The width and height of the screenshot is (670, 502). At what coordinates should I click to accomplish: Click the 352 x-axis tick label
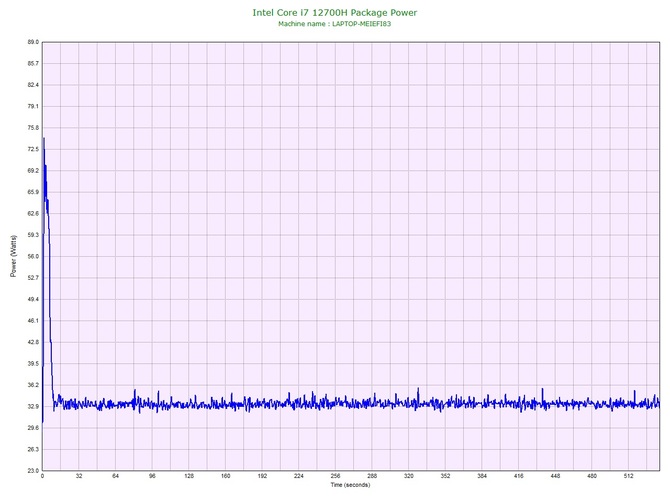point(446,476)
